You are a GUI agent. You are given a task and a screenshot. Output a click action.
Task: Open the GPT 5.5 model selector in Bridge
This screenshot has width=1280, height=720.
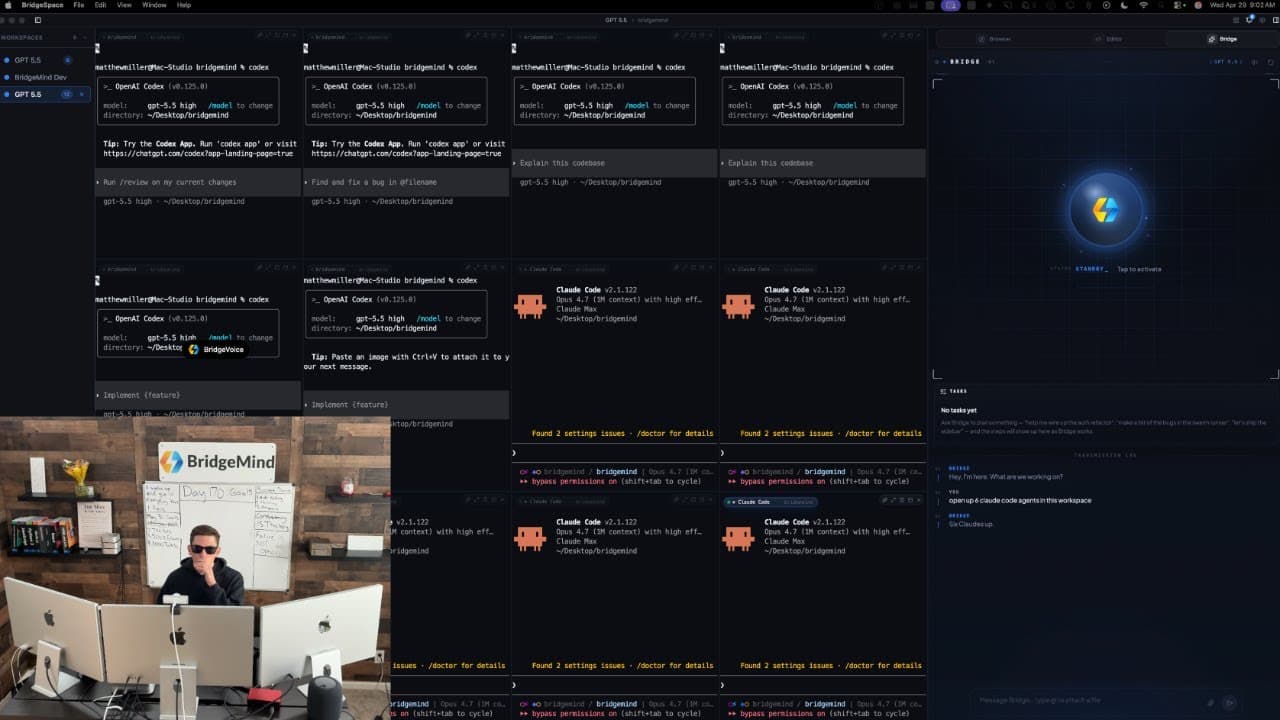click(x=1227, y=62)
